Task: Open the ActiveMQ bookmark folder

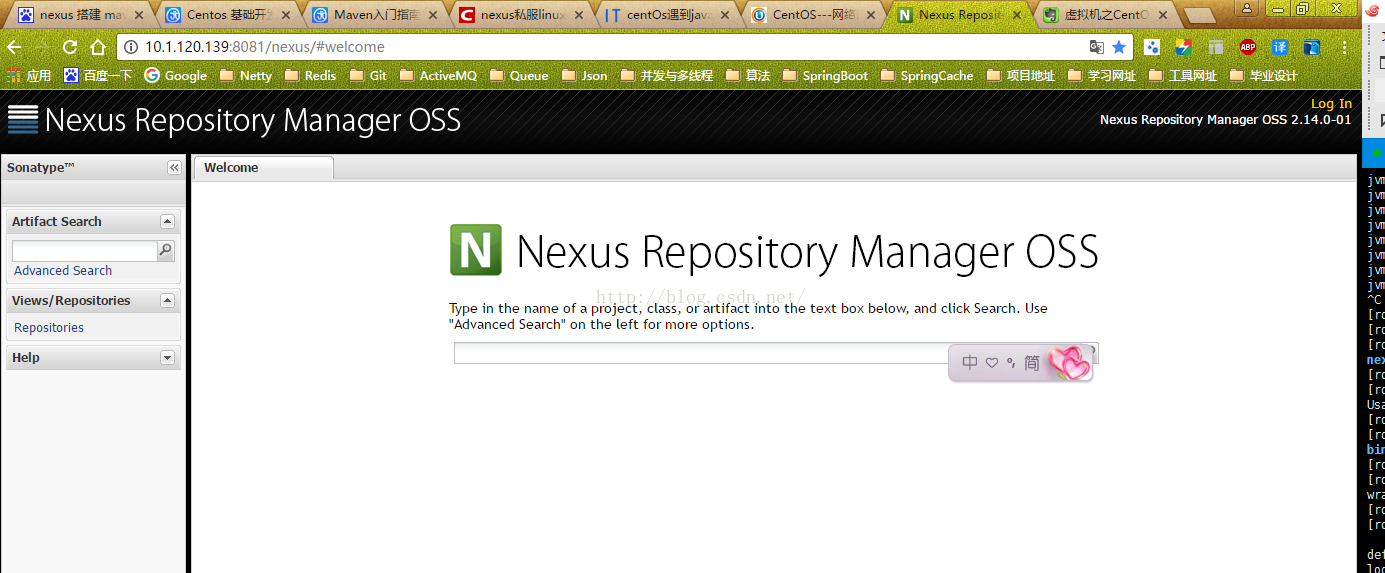Action: click(x=438, y=75)
